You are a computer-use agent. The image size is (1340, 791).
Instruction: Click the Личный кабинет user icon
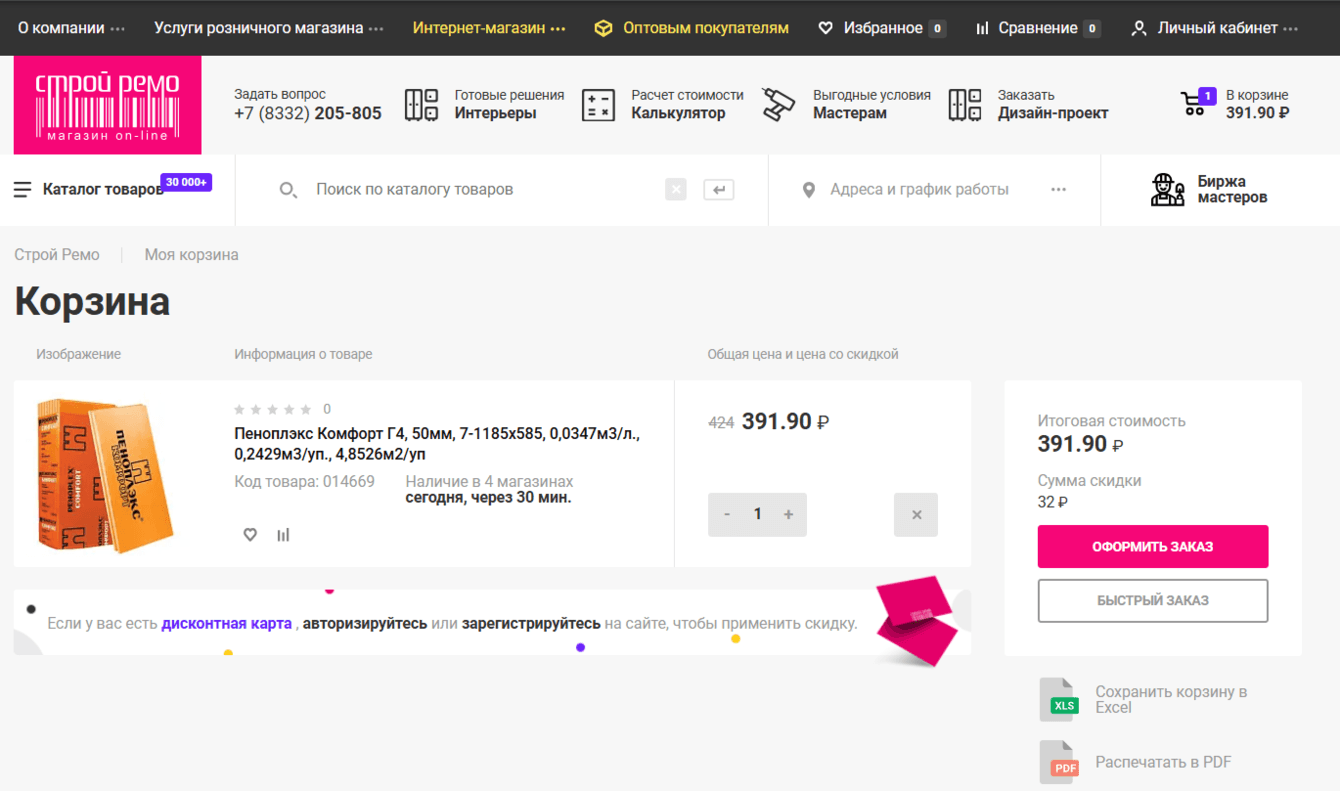1138,28
